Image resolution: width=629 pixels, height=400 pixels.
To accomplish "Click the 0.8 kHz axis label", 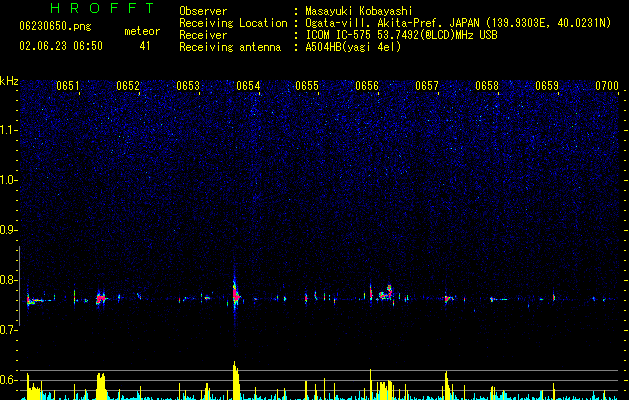I will pos(9,280).
